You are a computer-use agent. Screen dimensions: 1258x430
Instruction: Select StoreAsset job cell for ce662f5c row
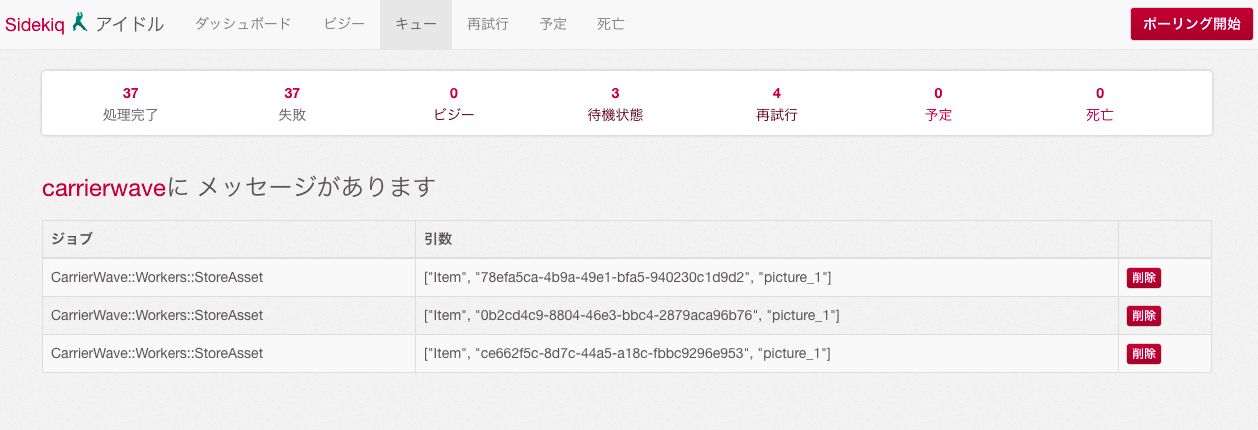pyautogui.click(x=229, y=353)
